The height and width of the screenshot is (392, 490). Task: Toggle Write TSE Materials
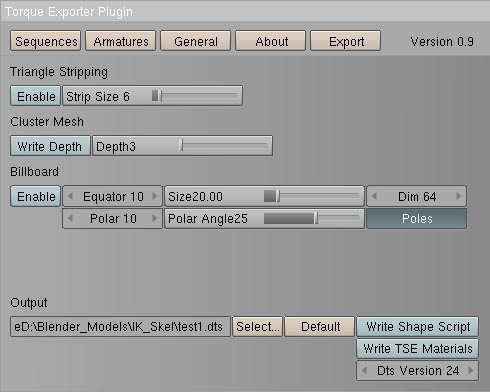[x=417, y=349]
